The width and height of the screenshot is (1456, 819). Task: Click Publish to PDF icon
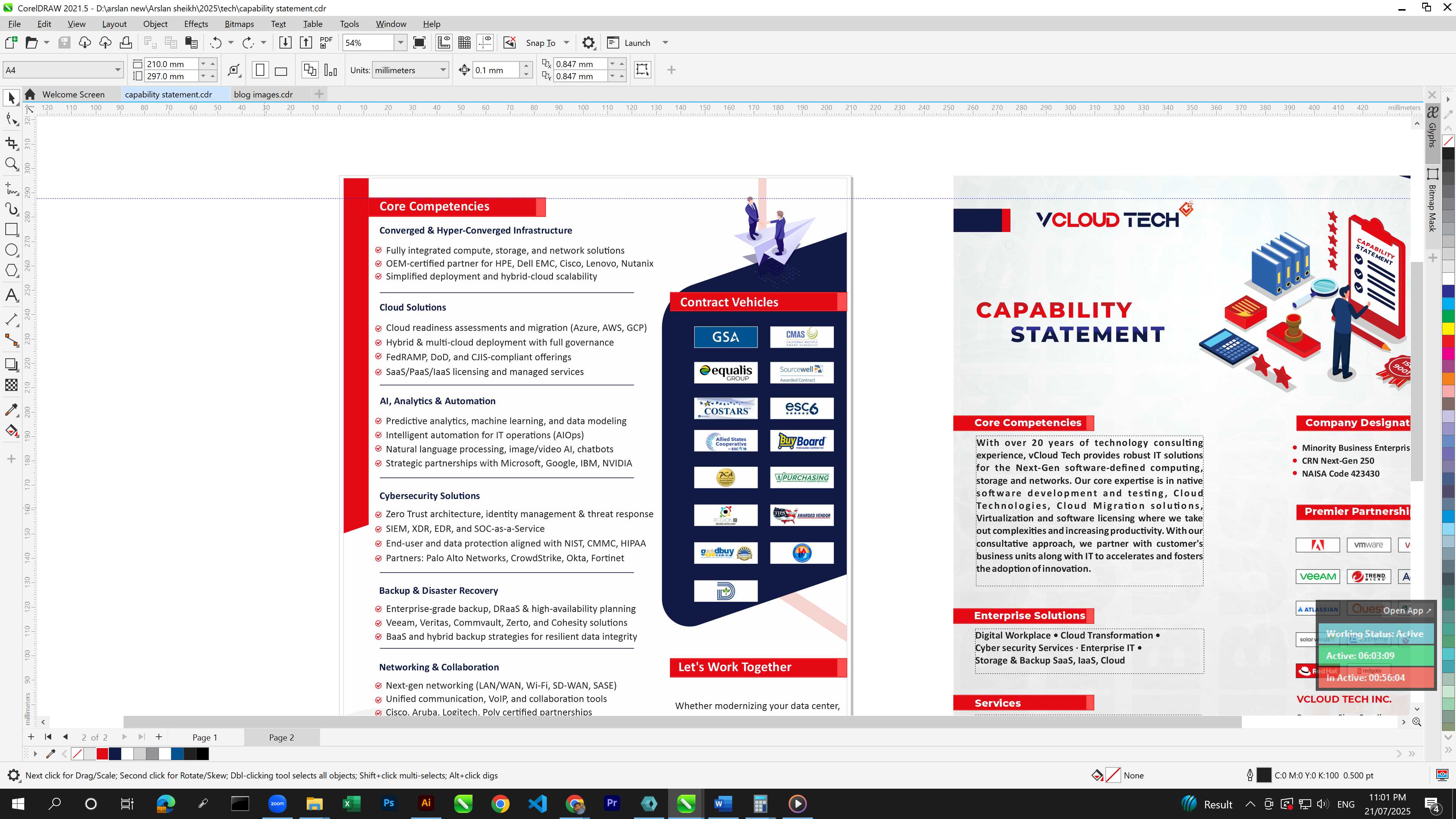[x=326, y=42]
